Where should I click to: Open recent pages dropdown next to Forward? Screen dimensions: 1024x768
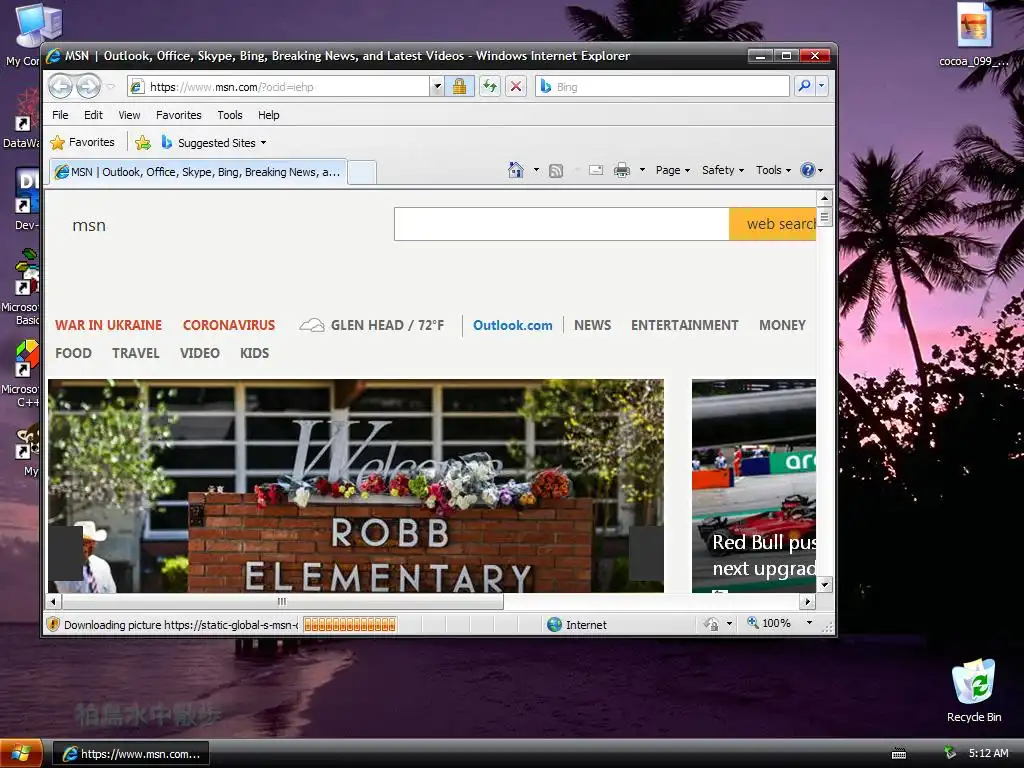coord(110,86)
